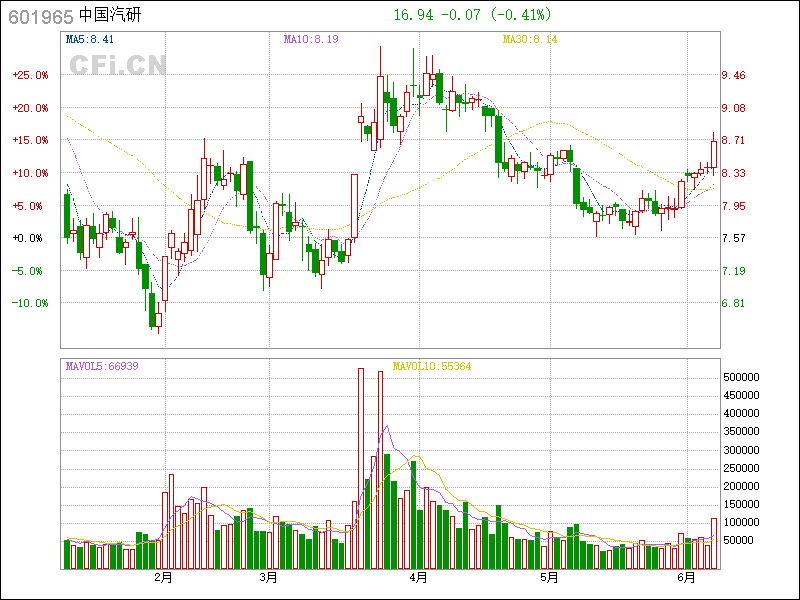Click the MAVOL5:66939 volume label
The image size is (800, 600).
tap(102, 366)
